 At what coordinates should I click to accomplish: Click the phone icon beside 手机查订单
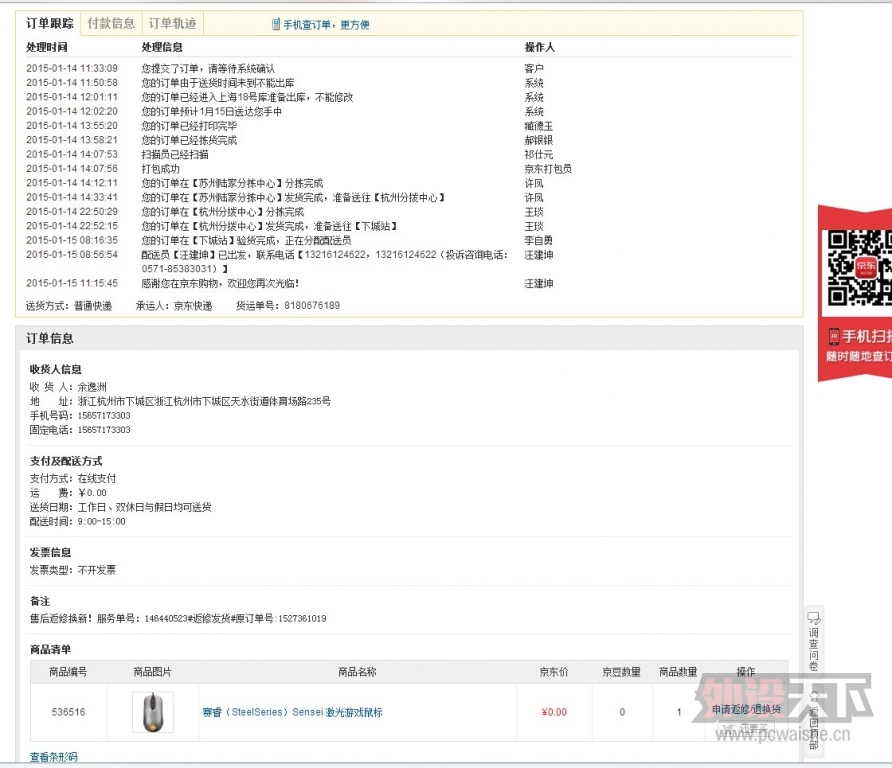click(276, 24)
